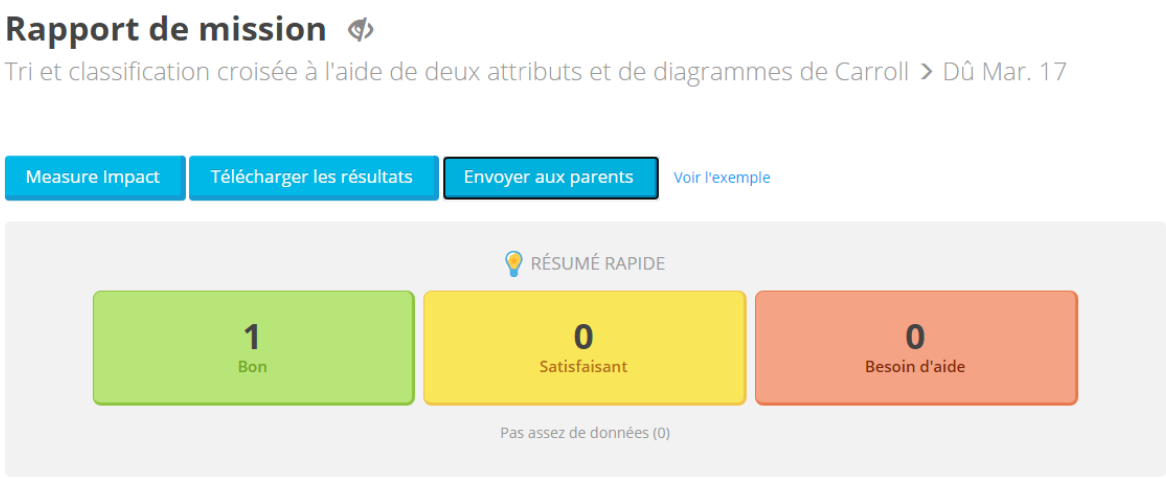The width and height of the screenshot is (1166, 478).
Task: Select the Envoyer aux parents button
Action: [x=550, y=178]
